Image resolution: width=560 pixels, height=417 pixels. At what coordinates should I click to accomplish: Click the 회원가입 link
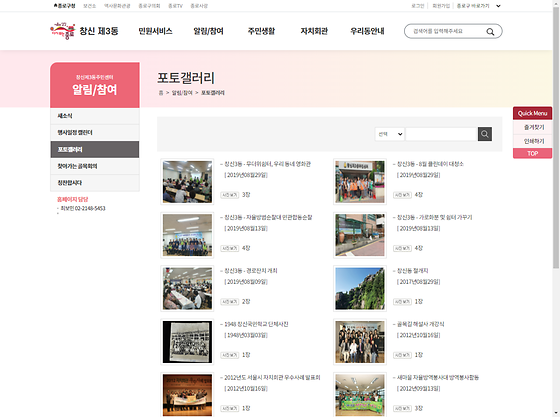tap(441, 6)
